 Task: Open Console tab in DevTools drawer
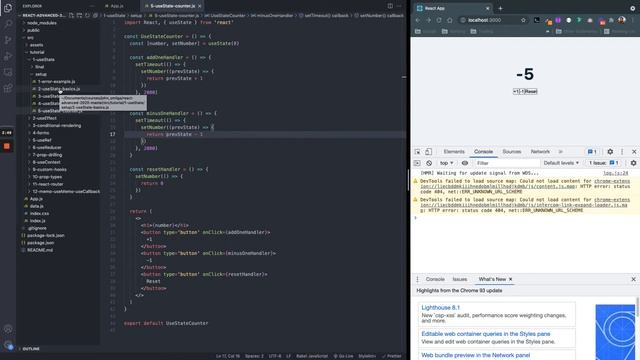click(x=435, y=279)
